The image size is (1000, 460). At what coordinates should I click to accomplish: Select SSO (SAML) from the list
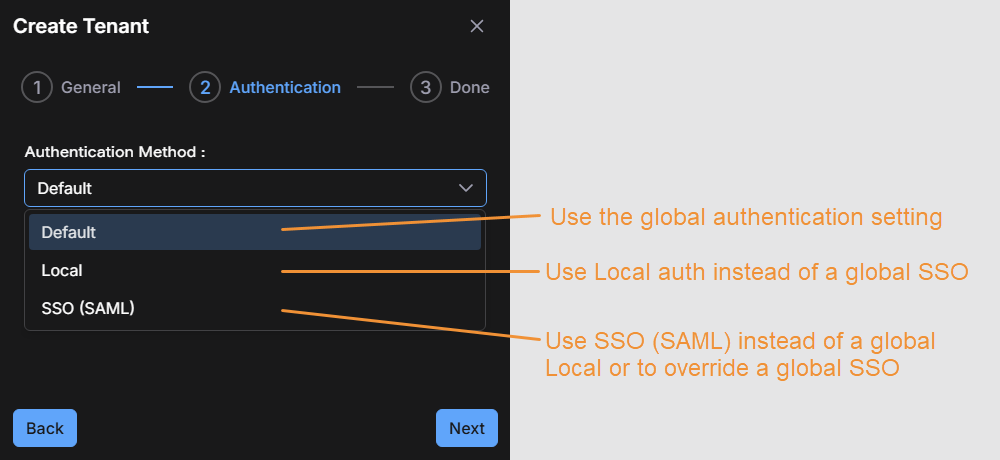pos(88,309)
